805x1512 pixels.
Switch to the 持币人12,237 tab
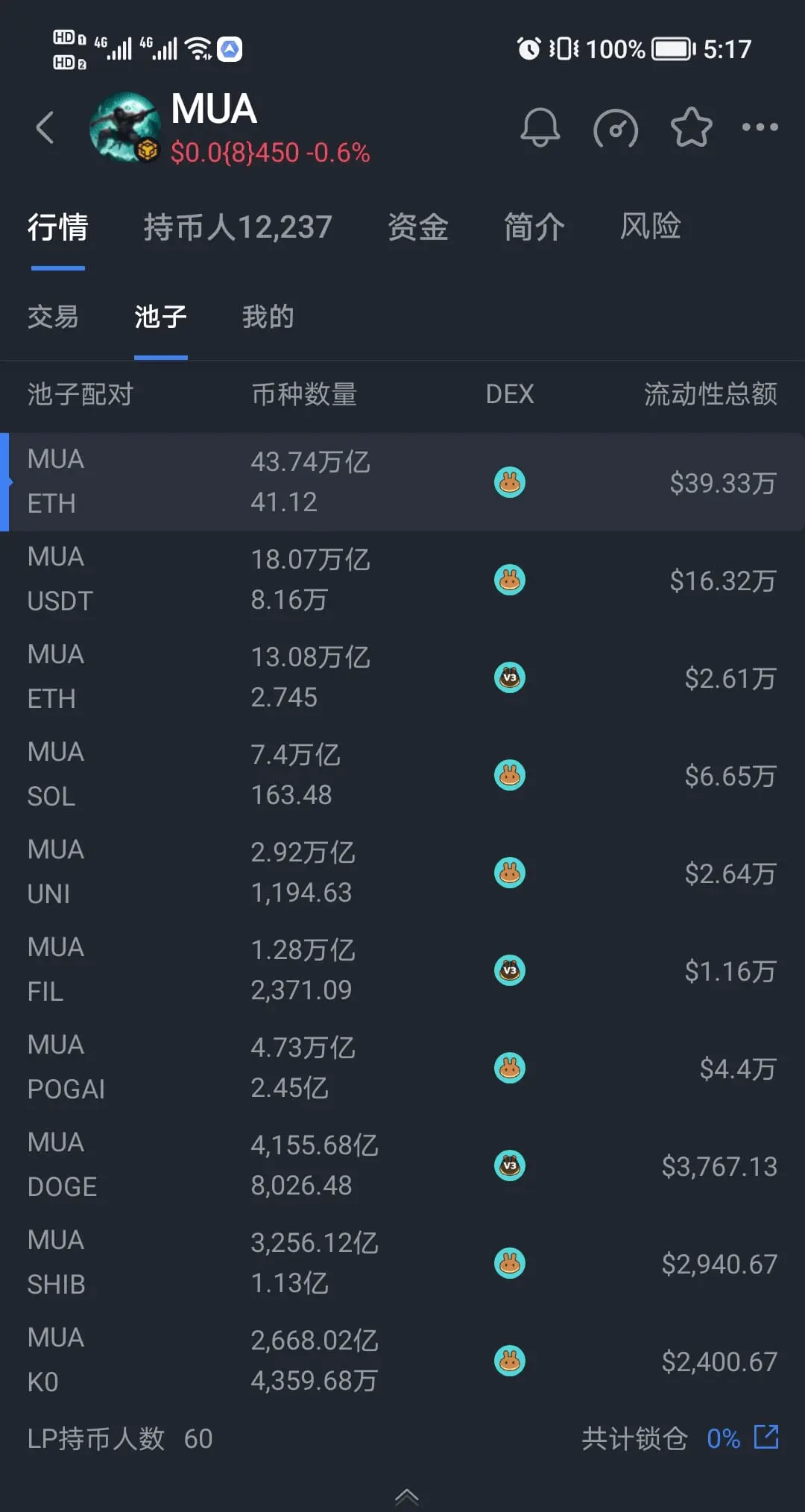pyautogui.click(x=238, y=227)
